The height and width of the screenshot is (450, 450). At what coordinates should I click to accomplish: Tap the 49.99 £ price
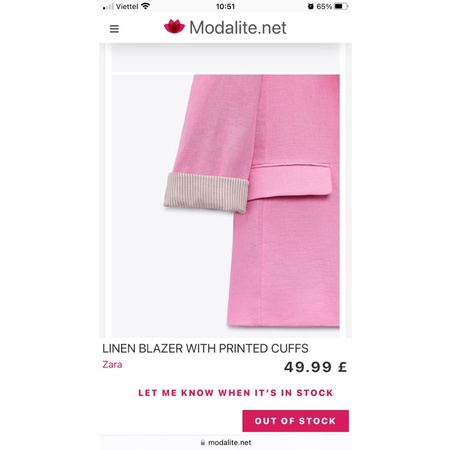point(315,367)
